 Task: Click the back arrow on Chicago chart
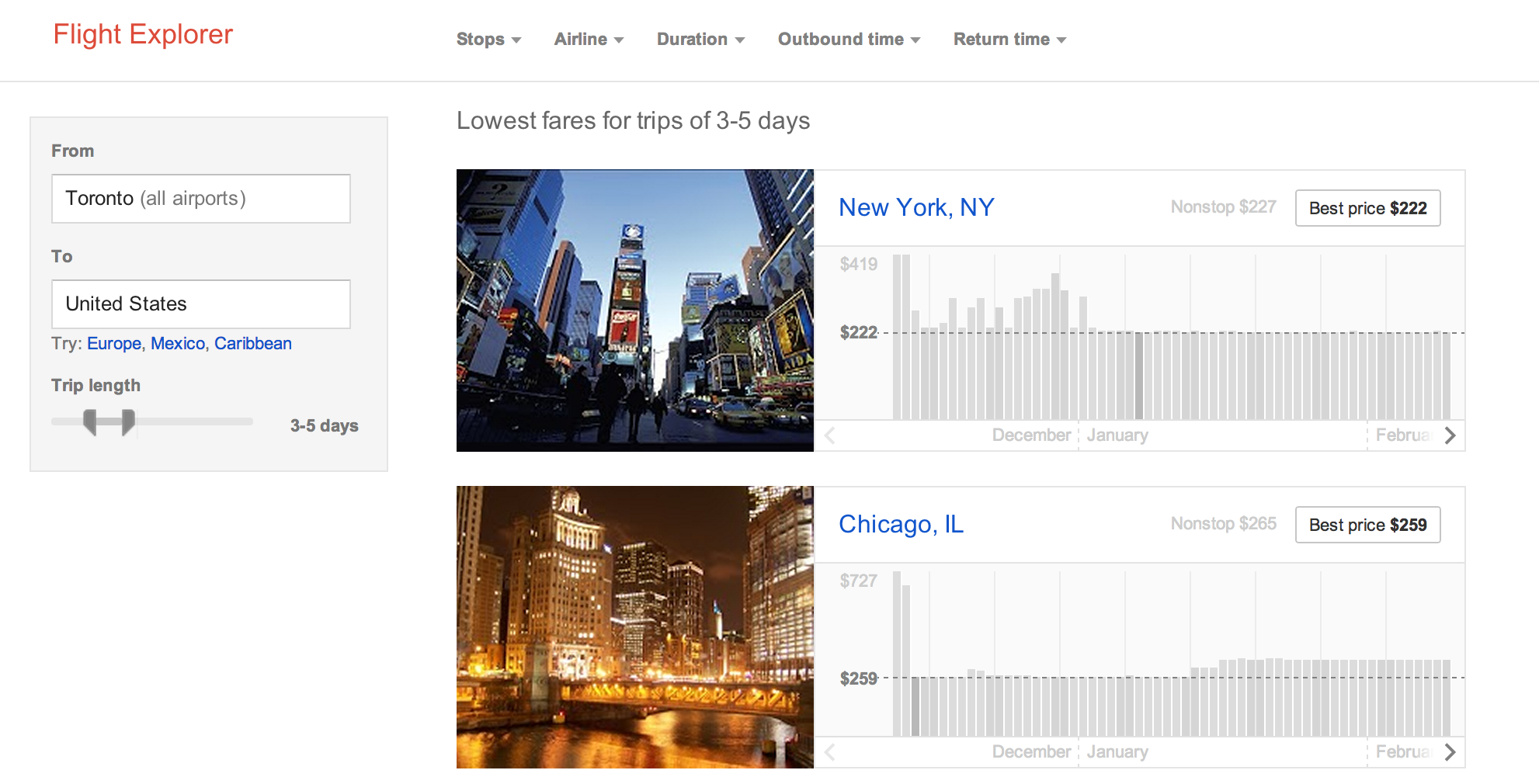coord(829,751)
